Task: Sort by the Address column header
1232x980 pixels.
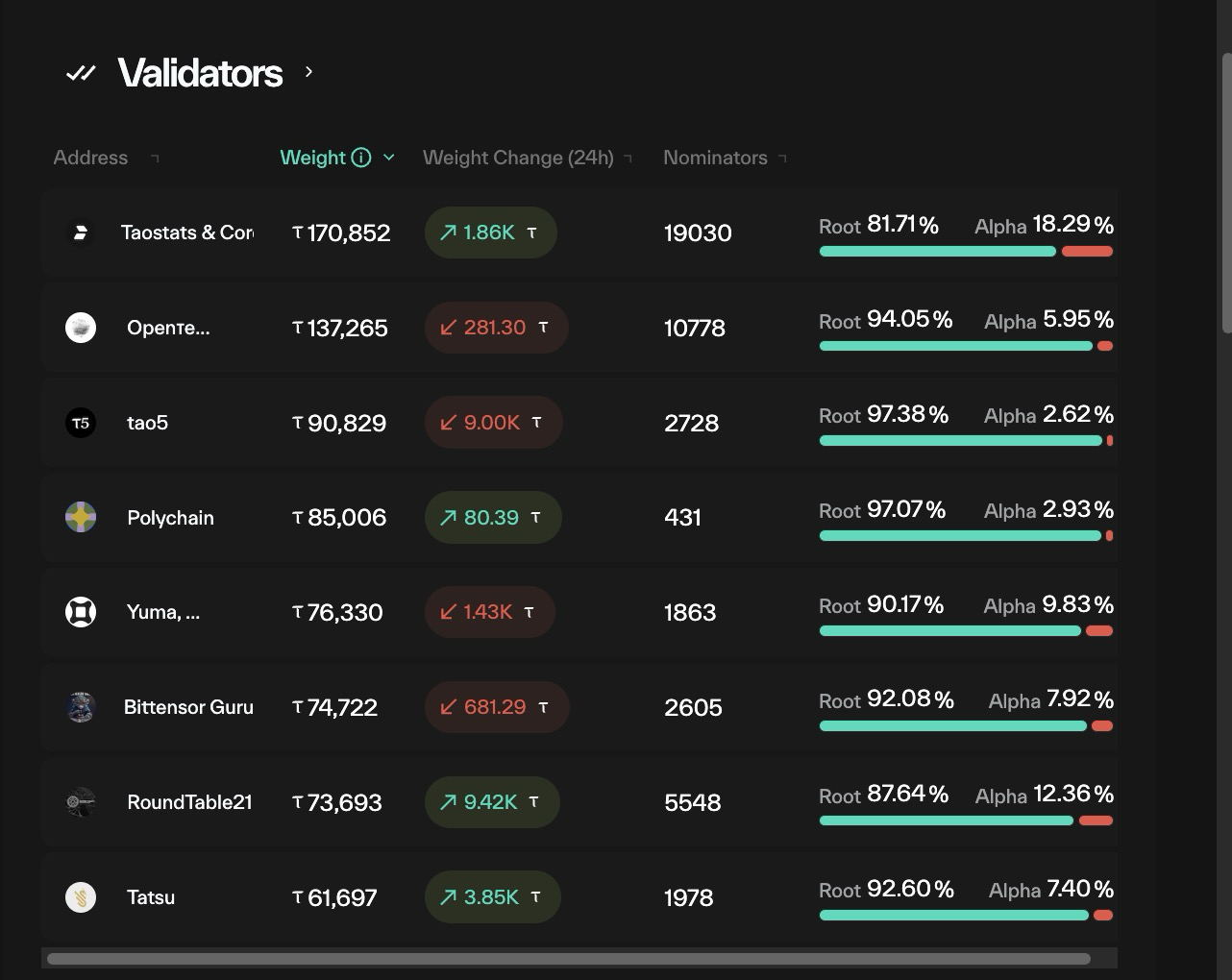Action: pyautogui.click(x=90, y=158)
